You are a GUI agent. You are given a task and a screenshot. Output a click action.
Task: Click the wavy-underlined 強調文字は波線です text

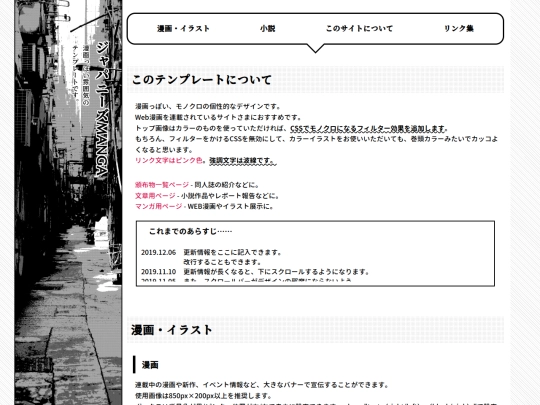click(242, 160)
